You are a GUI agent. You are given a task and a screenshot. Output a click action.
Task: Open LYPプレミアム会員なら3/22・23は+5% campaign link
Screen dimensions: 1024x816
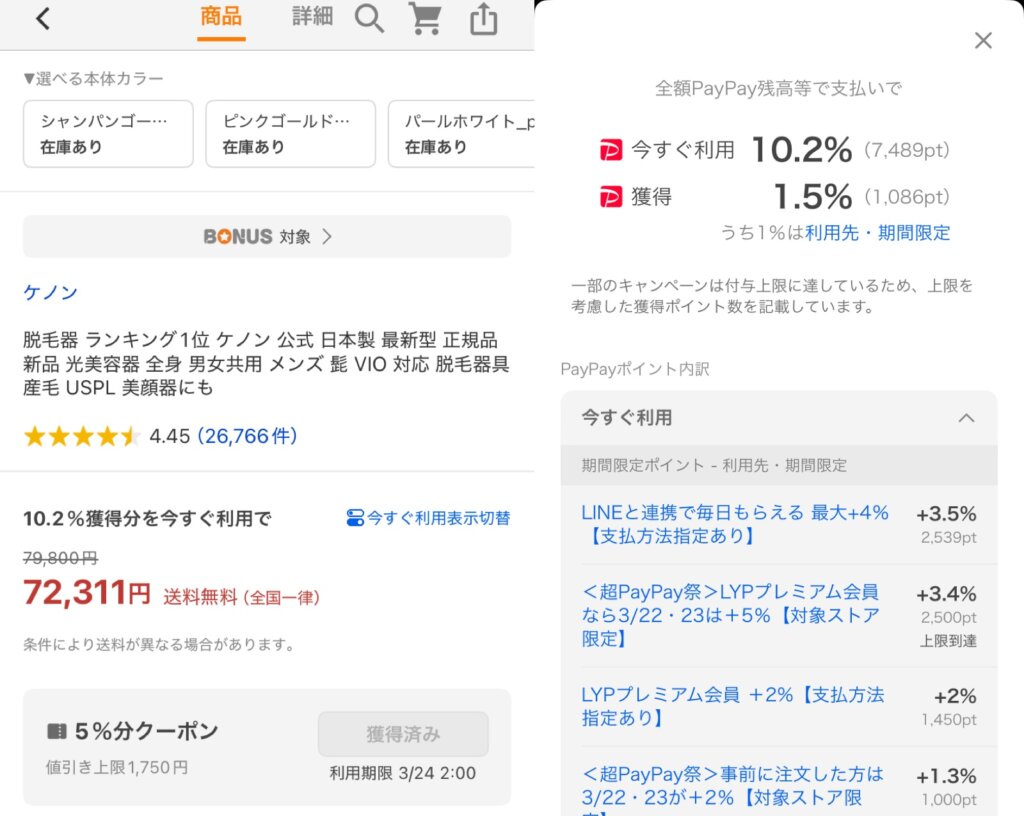730,615
